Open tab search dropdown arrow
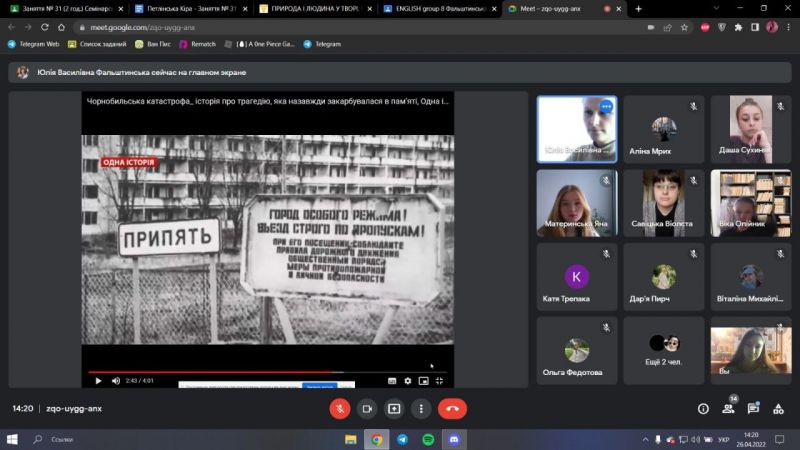This screenshot has height=450, width=800. click(x=716, y=9)
